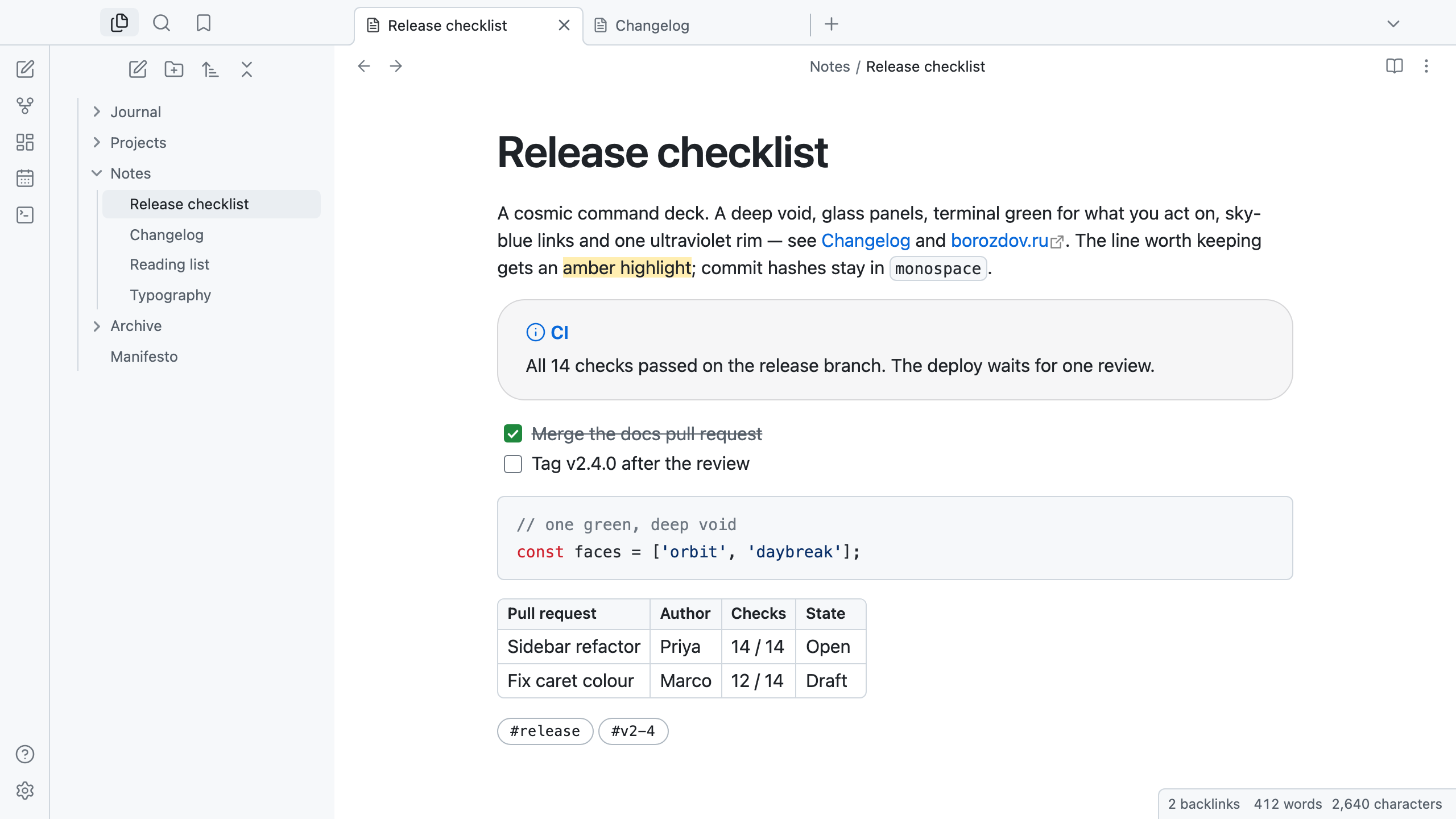Click new folder icon in explorer

coord(174,69)
